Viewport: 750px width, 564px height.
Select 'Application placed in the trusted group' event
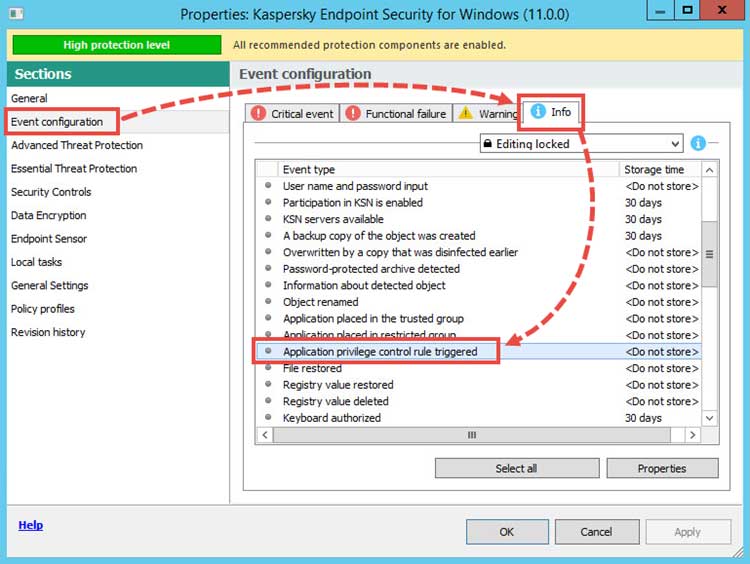point(478,319)
